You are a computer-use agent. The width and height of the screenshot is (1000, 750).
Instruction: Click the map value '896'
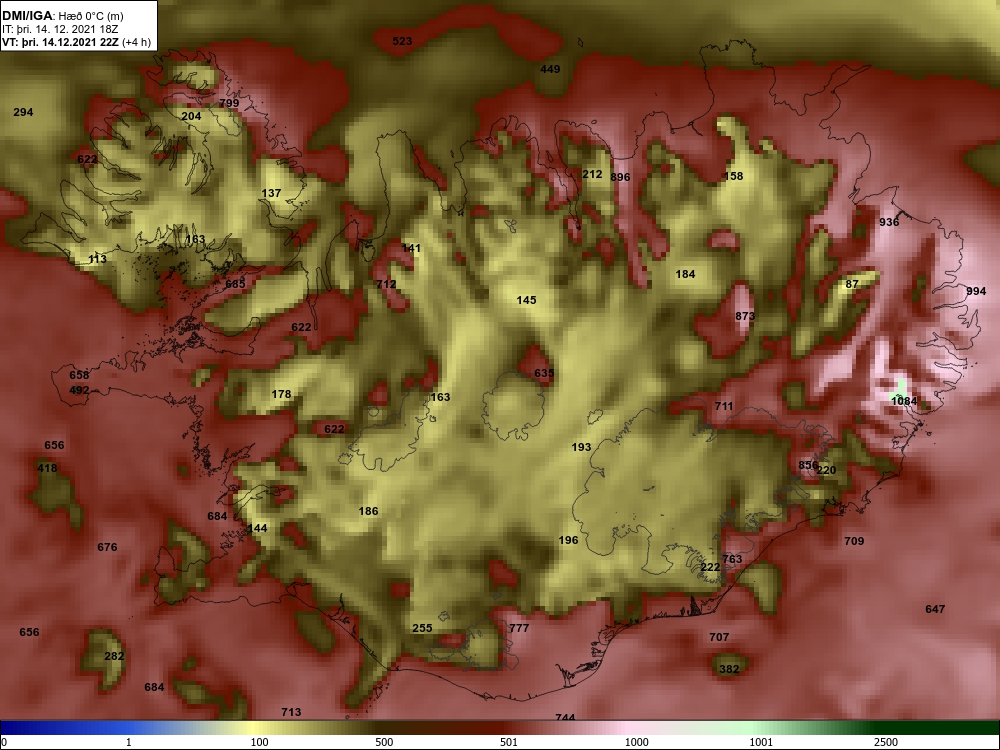620,177
